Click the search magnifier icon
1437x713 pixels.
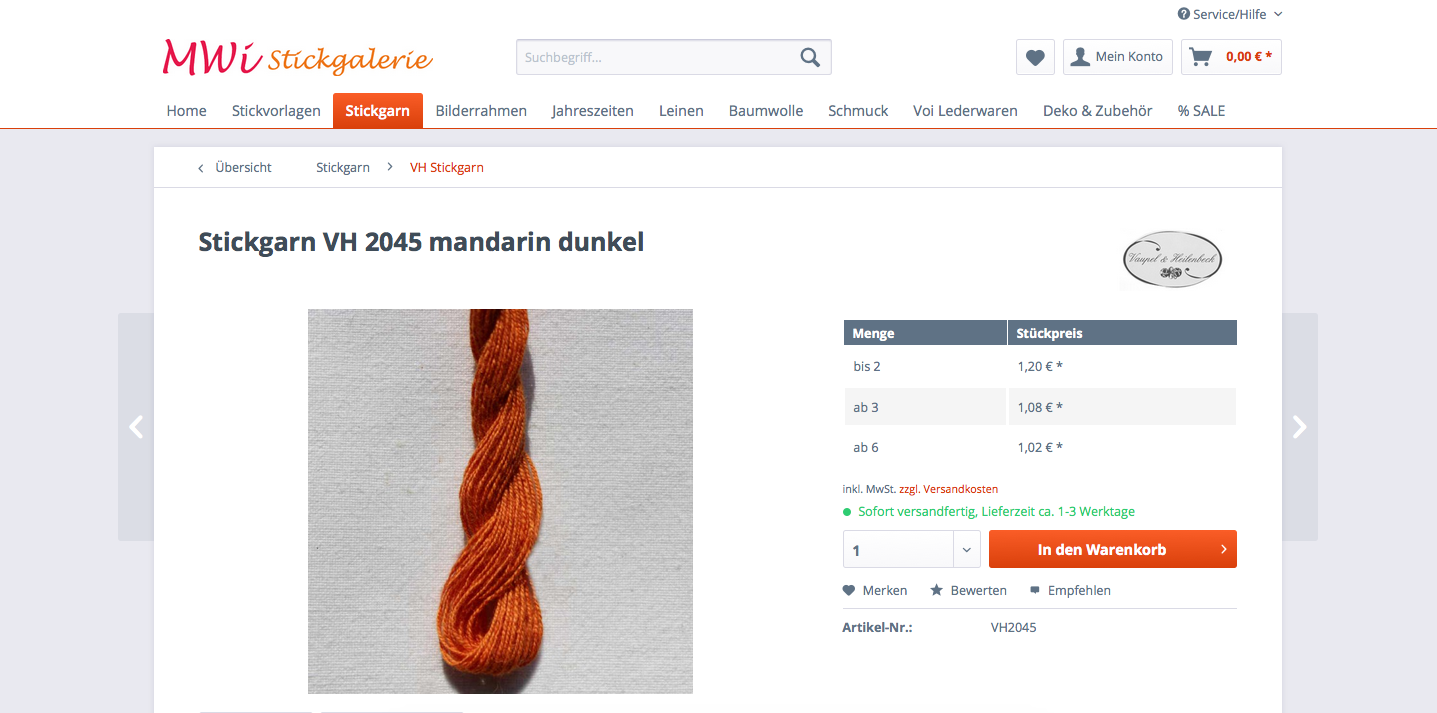pos(810,57)
